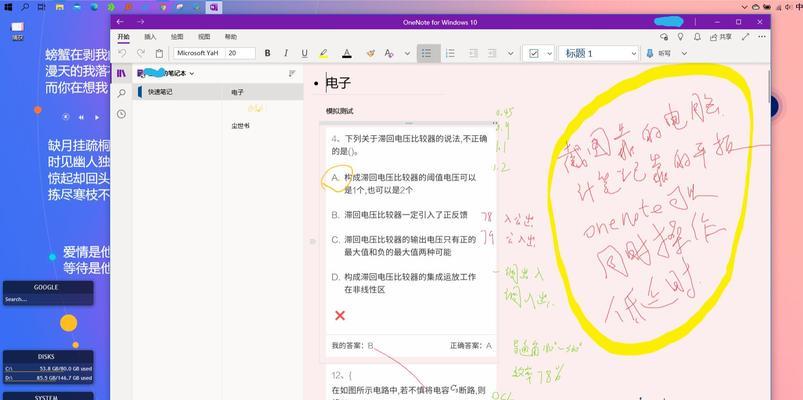Screen dimensions: 803x400
Task: Toggle the to-do checkbox tag
Action: (x=534, y=53)
